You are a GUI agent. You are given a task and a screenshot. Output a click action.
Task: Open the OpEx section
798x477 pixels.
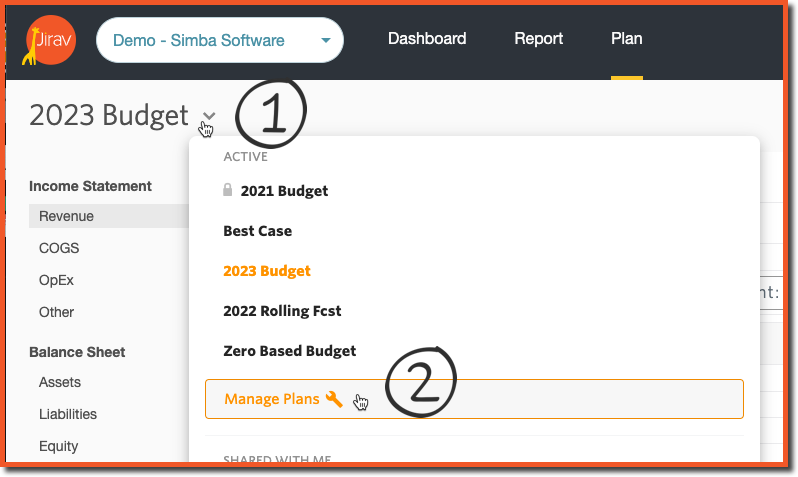(56, 280)
